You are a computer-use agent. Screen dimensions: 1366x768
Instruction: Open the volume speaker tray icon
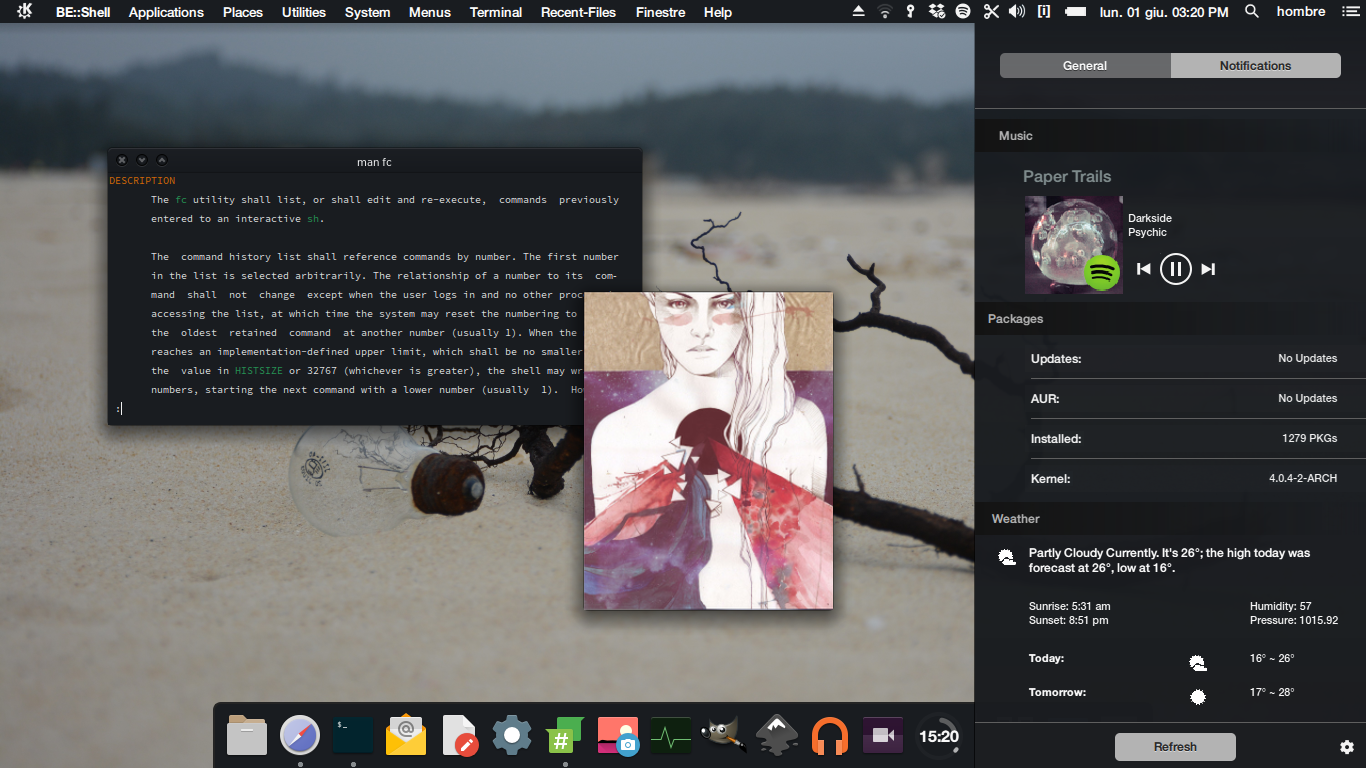click(1017, 12)
